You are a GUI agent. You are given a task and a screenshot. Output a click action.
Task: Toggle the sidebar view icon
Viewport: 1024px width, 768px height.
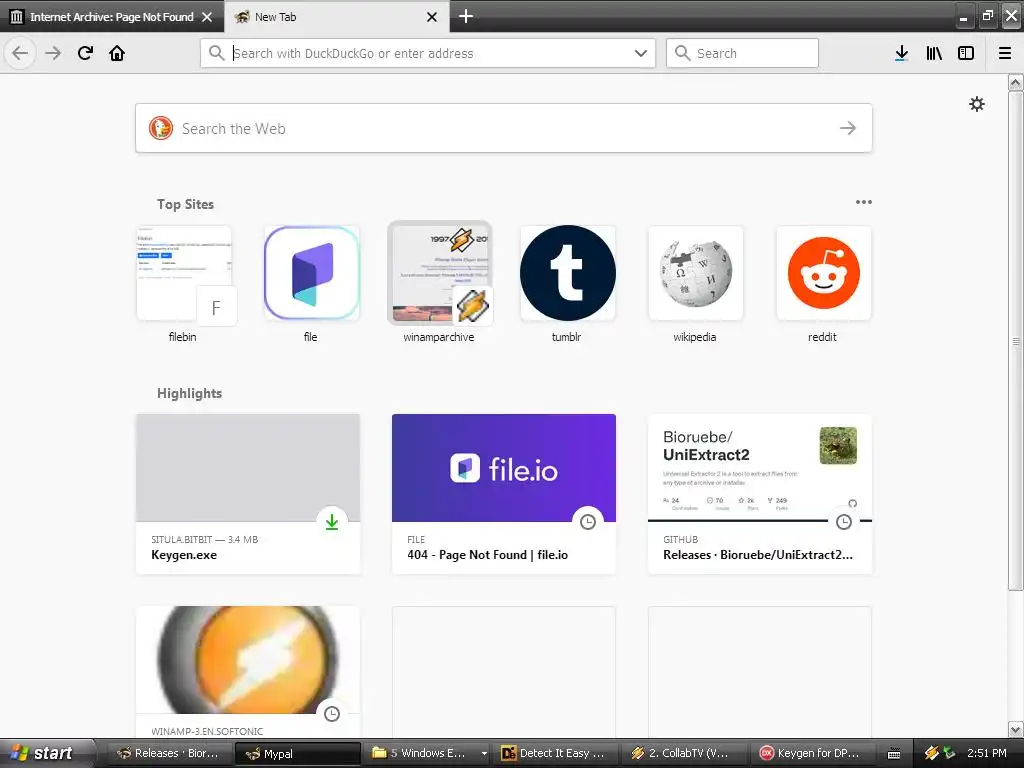point(966,53)
